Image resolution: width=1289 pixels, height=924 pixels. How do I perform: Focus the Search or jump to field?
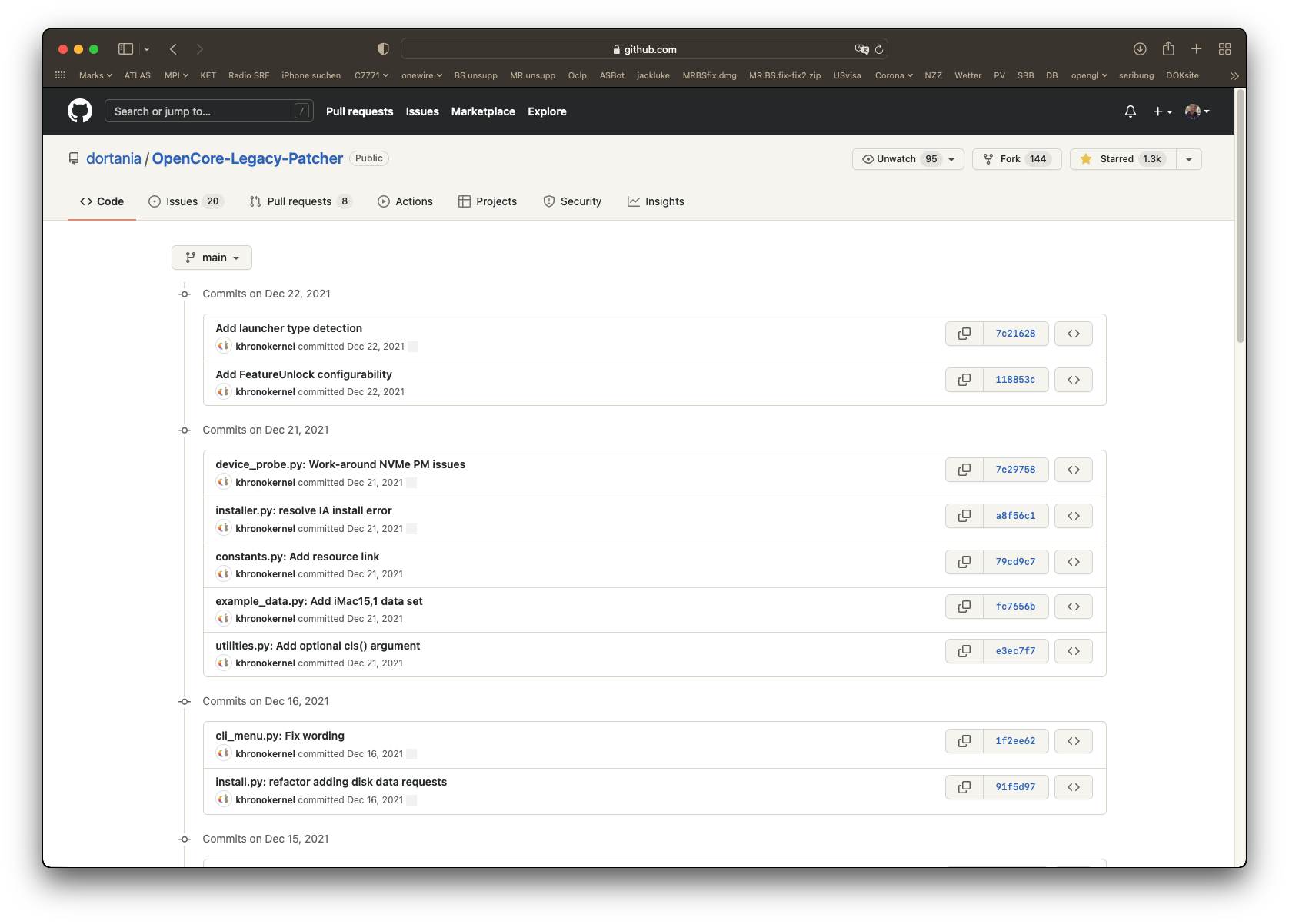[209, 111]
